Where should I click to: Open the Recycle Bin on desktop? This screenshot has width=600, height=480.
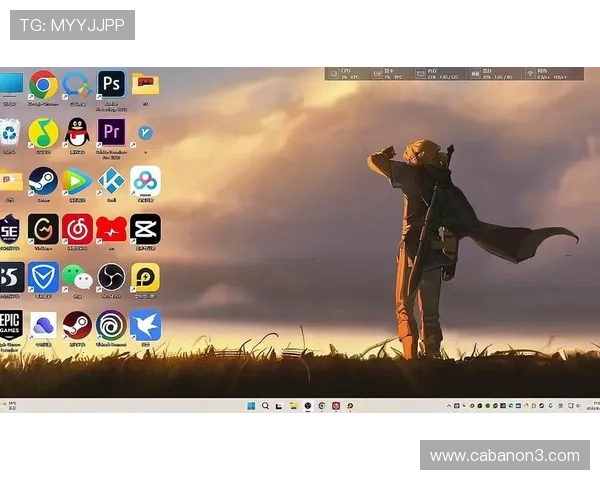coord(10,132)
